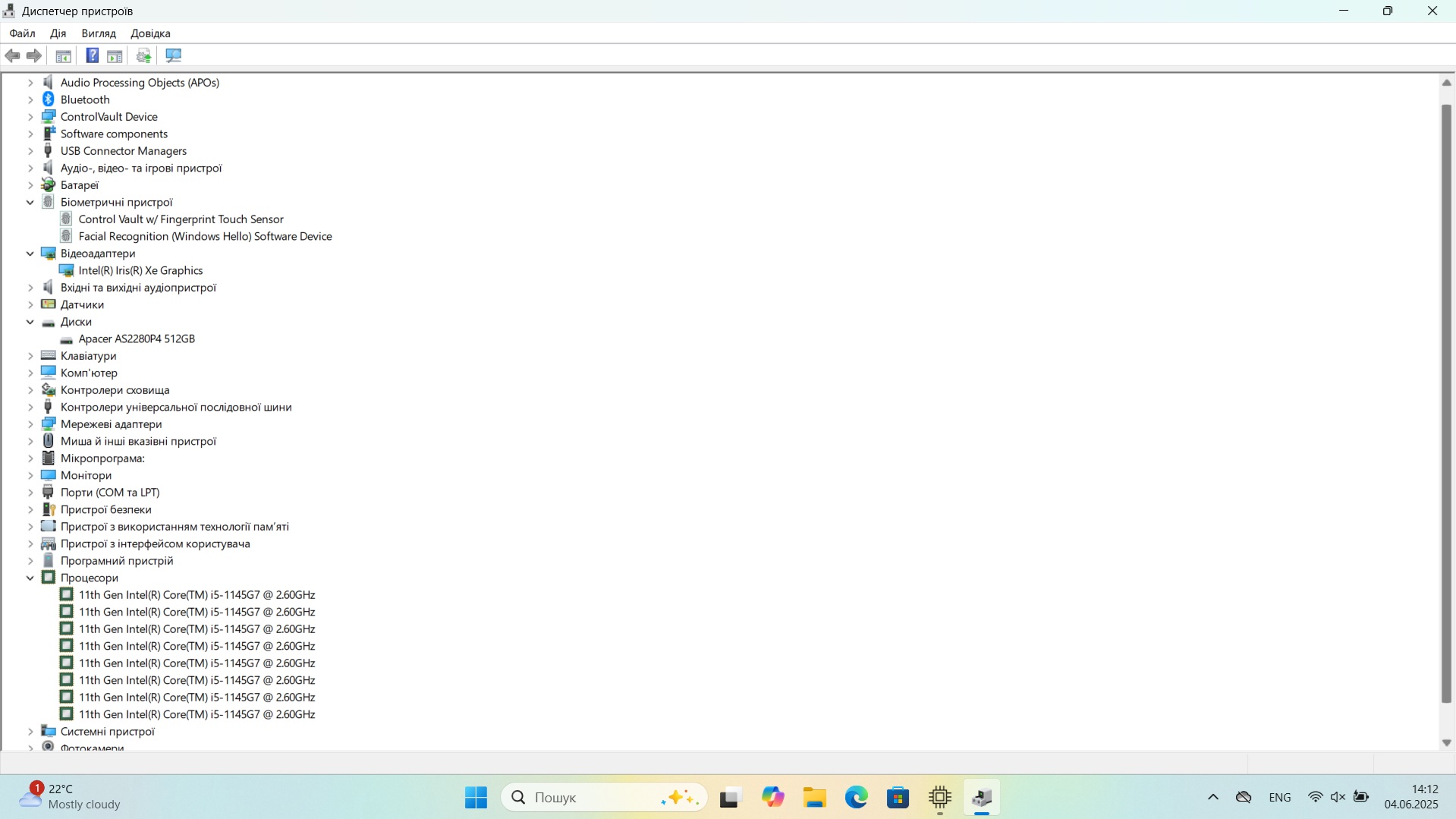Click the Back arrow toolbar icon
Screen dimensions: 1456x819
(x=12, y=55)
